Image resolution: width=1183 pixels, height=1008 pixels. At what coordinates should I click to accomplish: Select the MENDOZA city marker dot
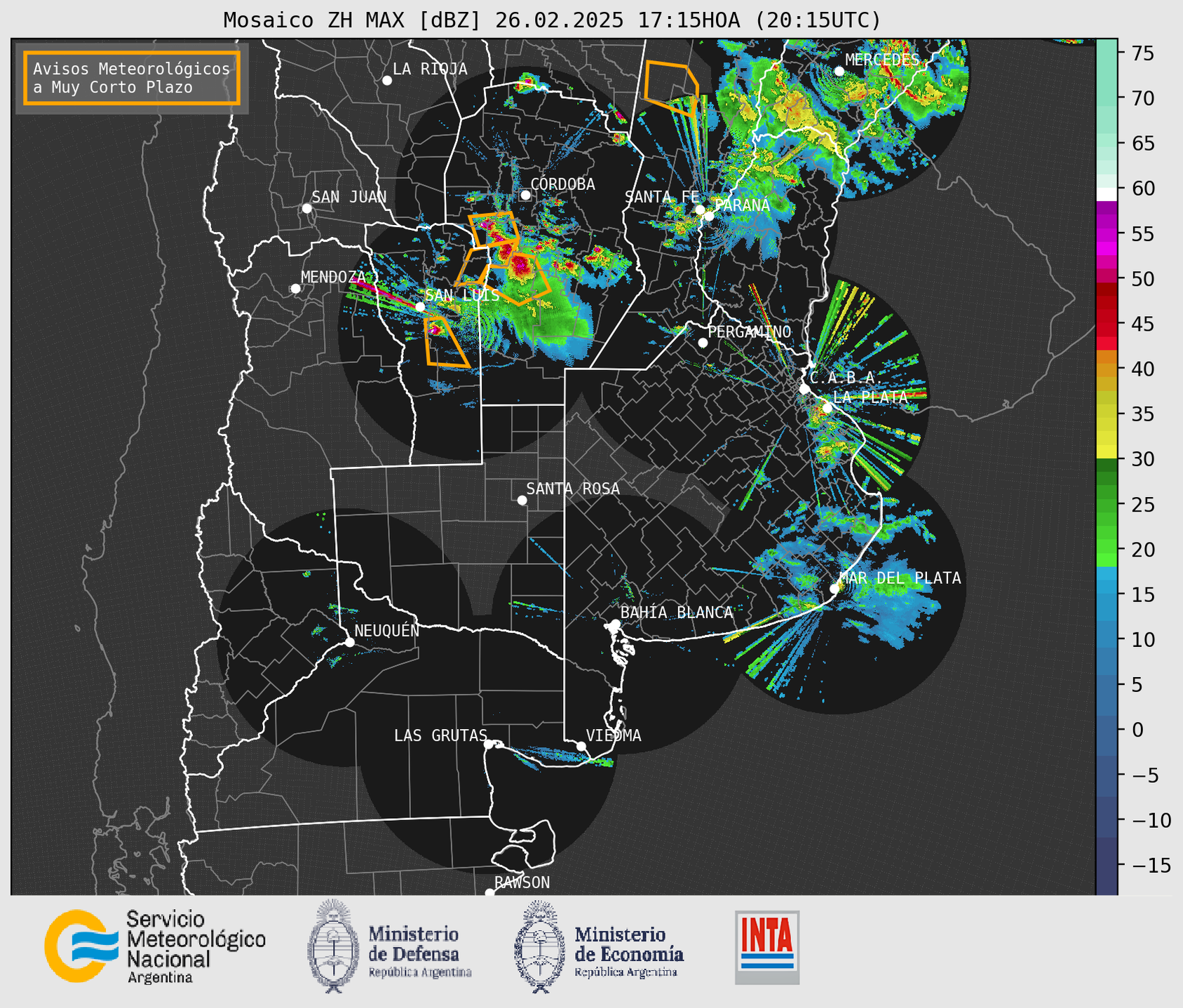296,288
